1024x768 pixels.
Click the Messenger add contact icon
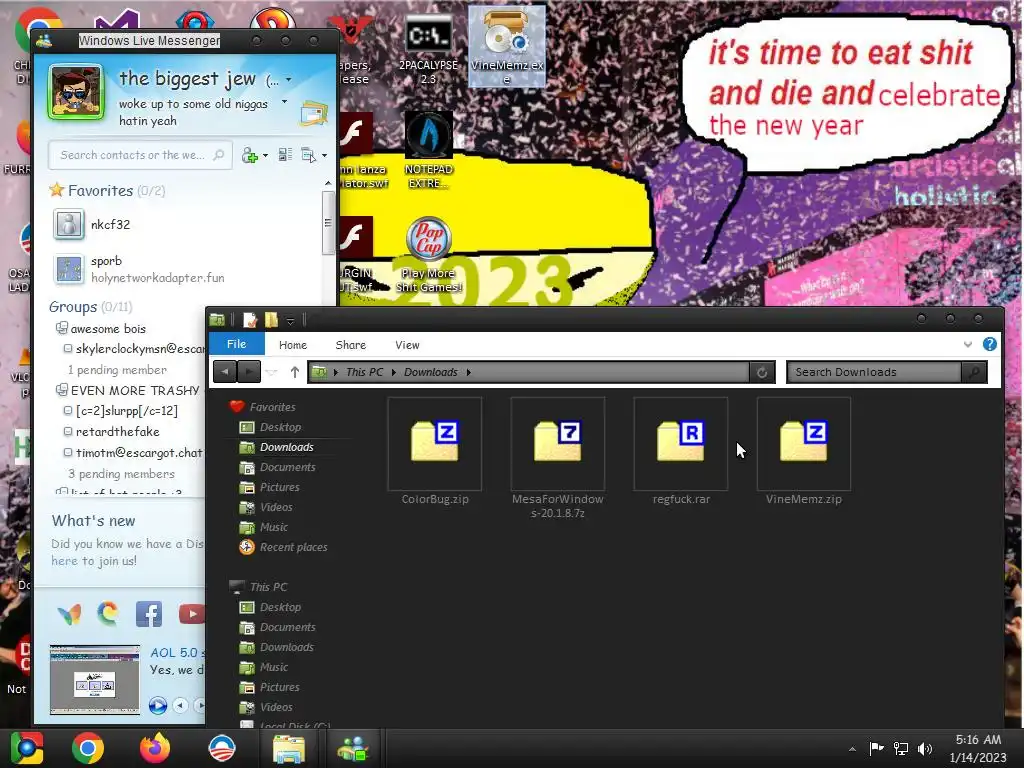[x=249, y=155]
